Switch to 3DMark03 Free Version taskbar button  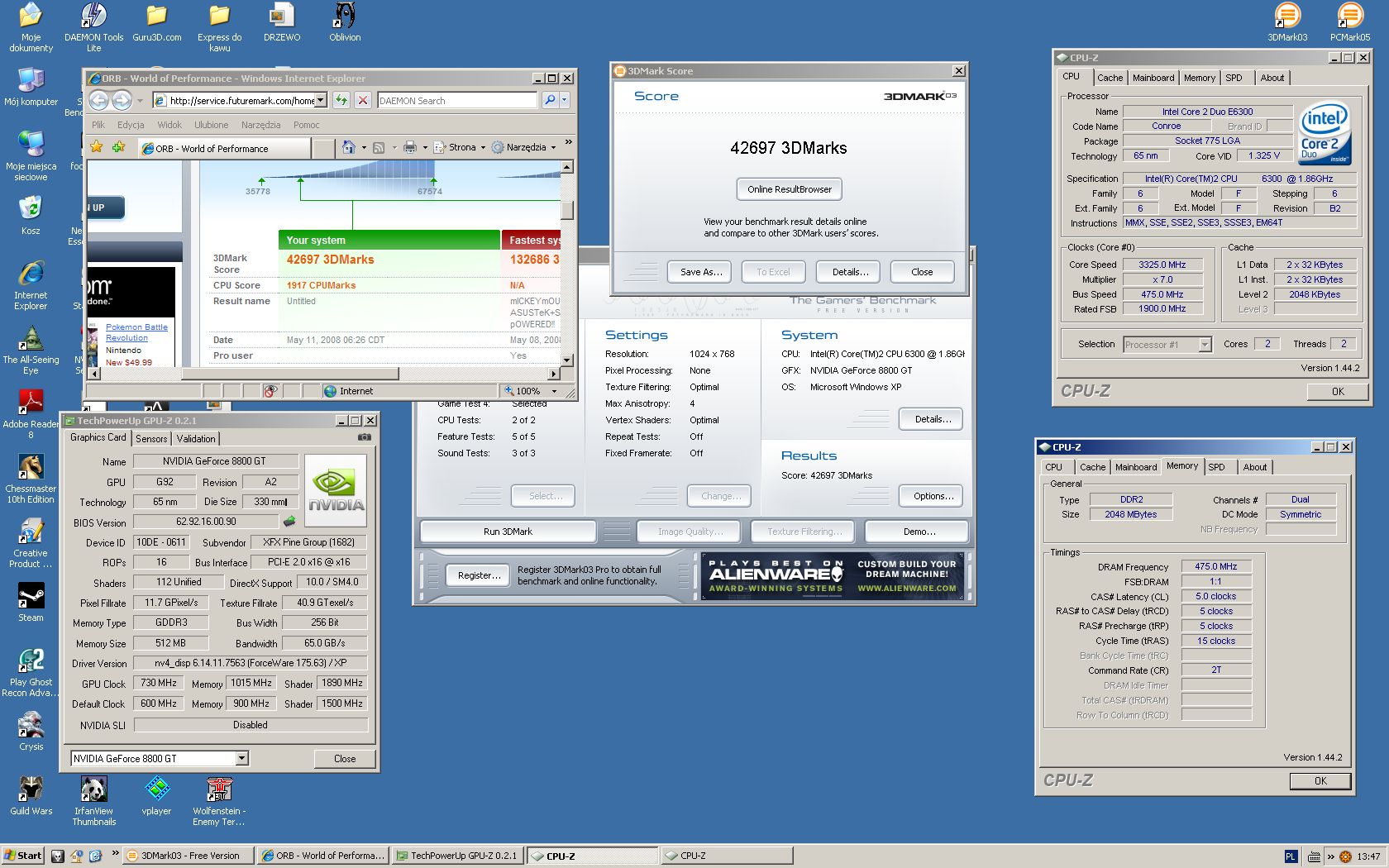188,856
